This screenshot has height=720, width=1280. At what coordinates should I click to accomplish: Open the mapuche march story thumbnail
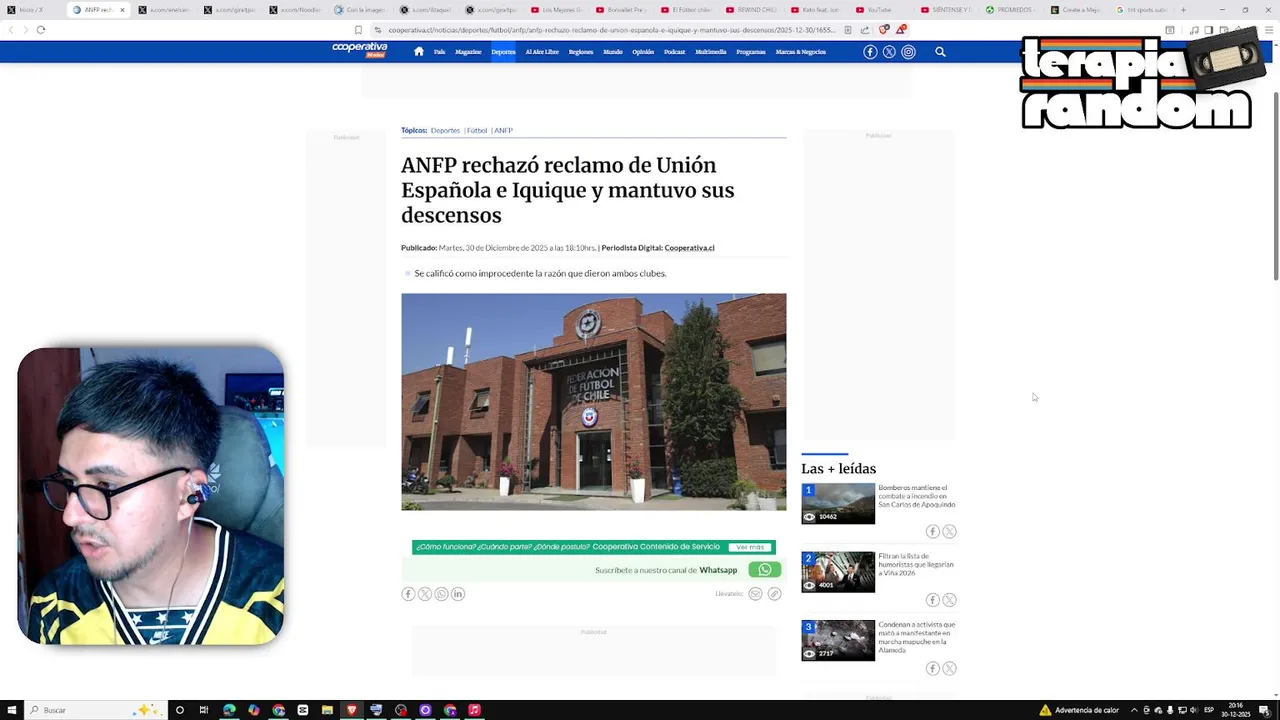pyautogui.click(x=838, y=640)
